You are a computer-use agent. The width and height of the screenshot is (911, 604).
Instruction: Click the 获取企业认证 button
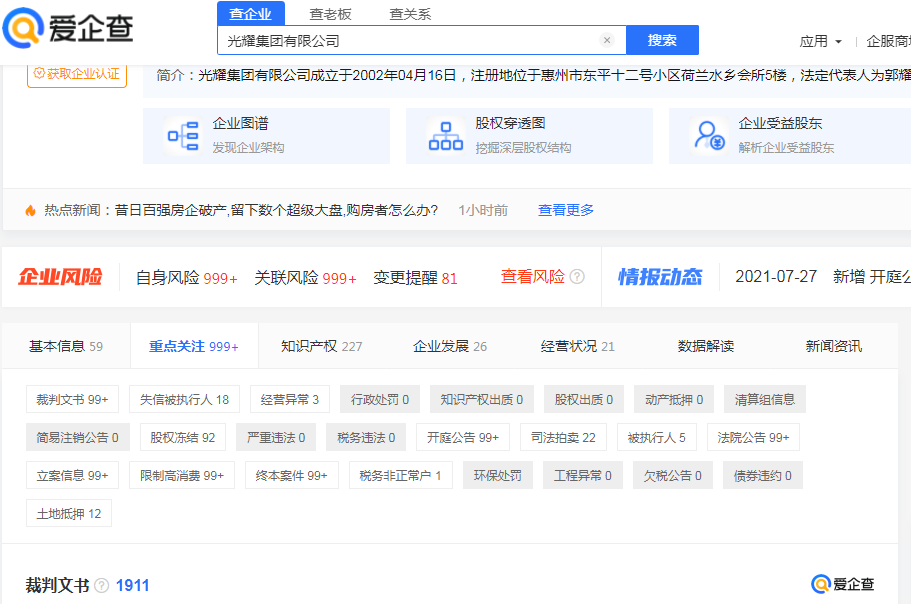77,73
